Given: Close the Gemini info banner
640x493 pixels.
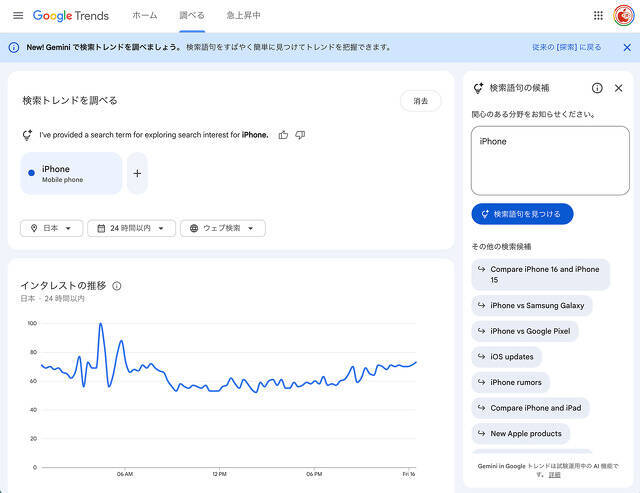Looking at the screenshot, I should tap(626, 47).
